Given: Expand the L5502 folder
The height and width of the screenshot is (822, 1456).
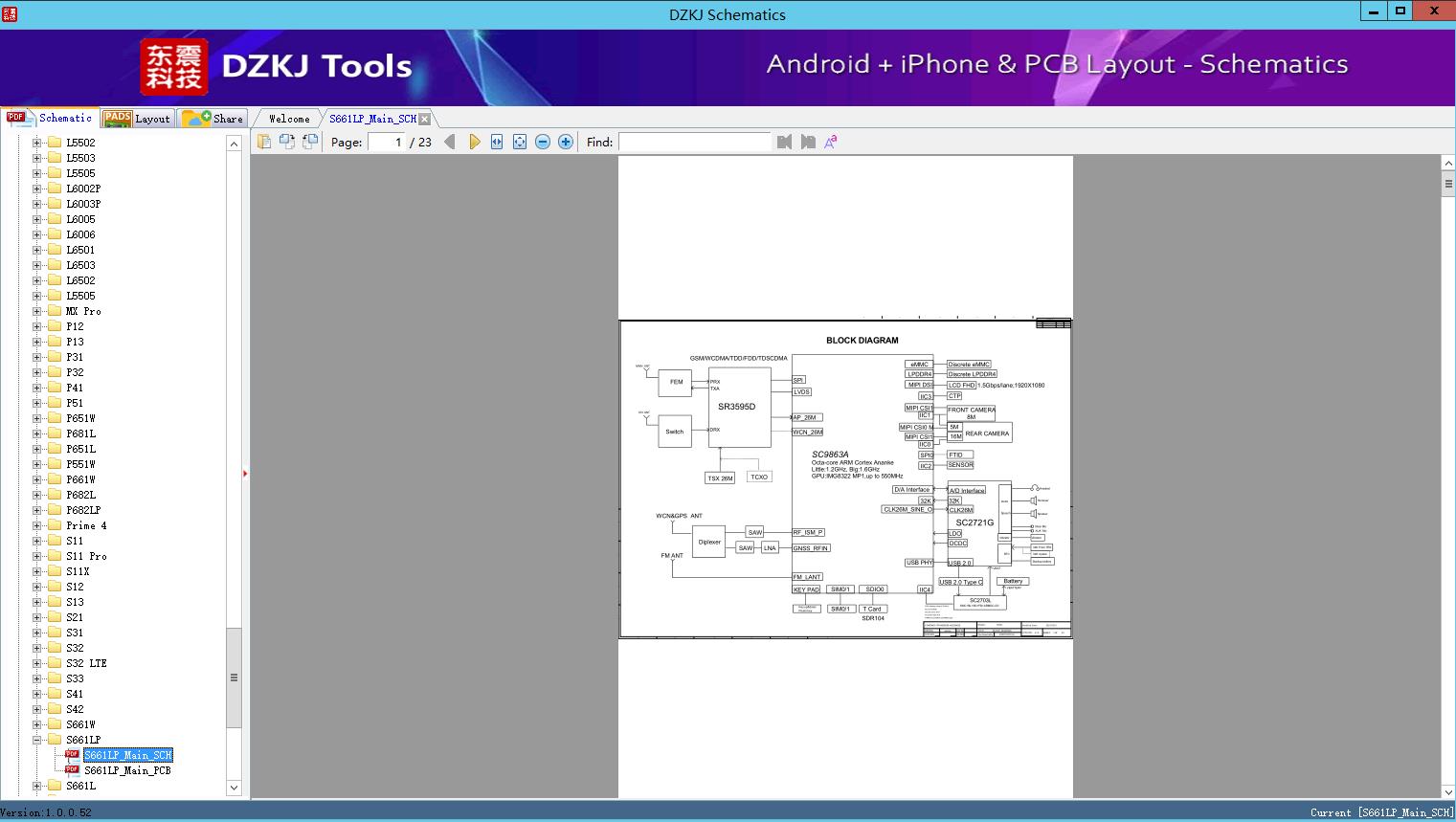Looking at the screenshot, I should tap(36, 143).
